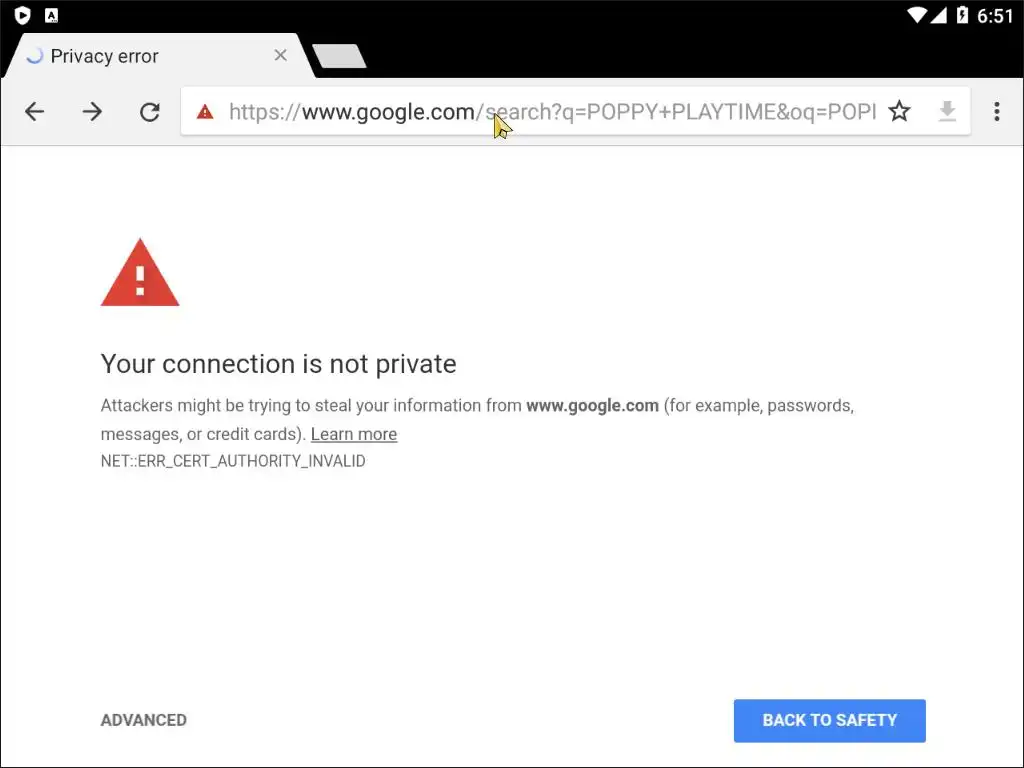Click the browser forward arrow

pyautogui.click(x=92, y=112)
